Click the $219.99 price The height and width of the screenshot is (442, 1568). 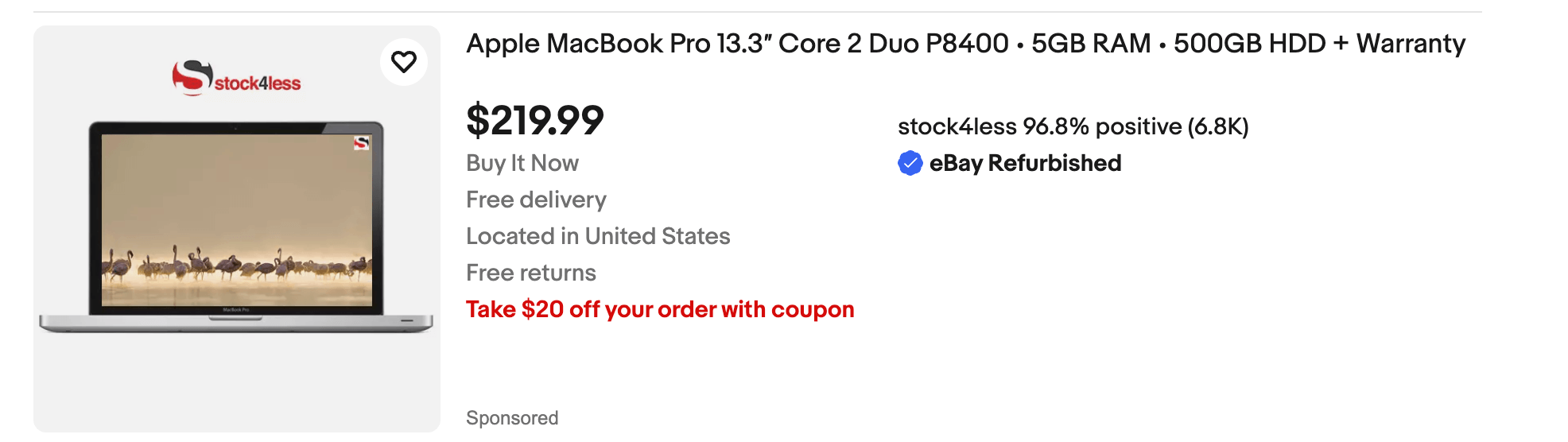[x=534, y=121]
